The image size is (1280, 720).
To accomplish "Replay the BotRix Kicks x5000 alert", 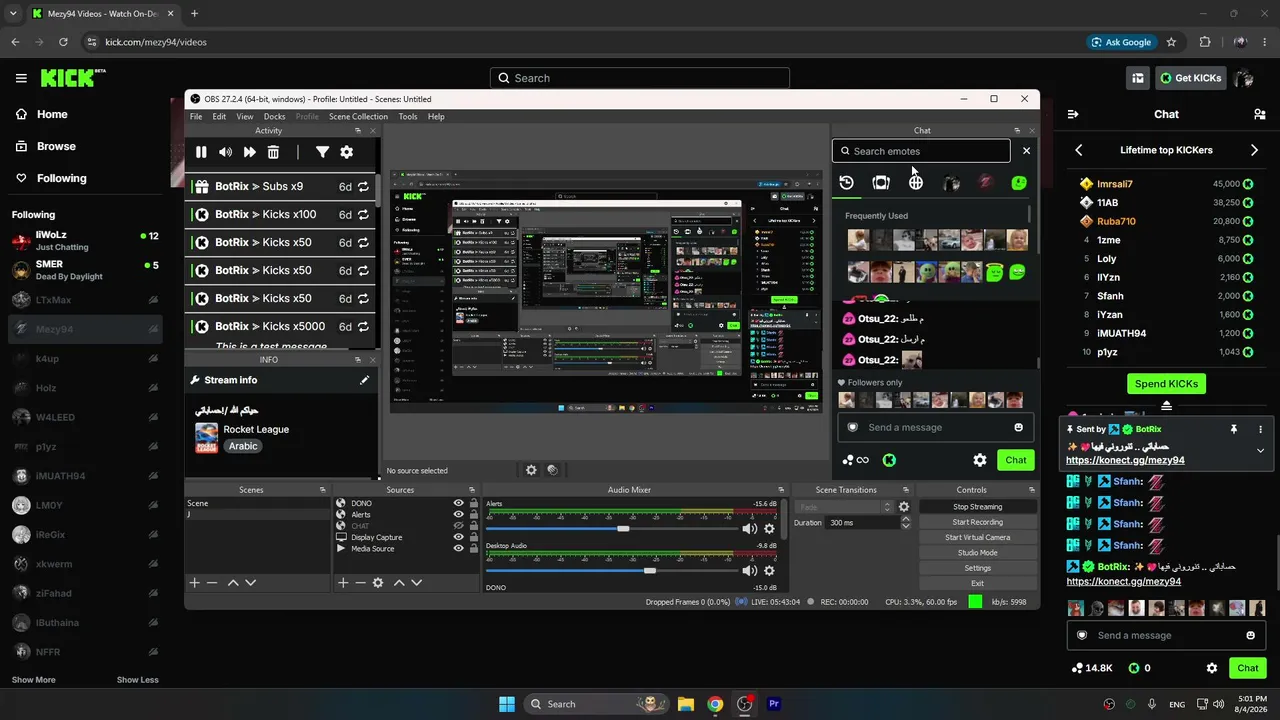I will tap(363, 326).
